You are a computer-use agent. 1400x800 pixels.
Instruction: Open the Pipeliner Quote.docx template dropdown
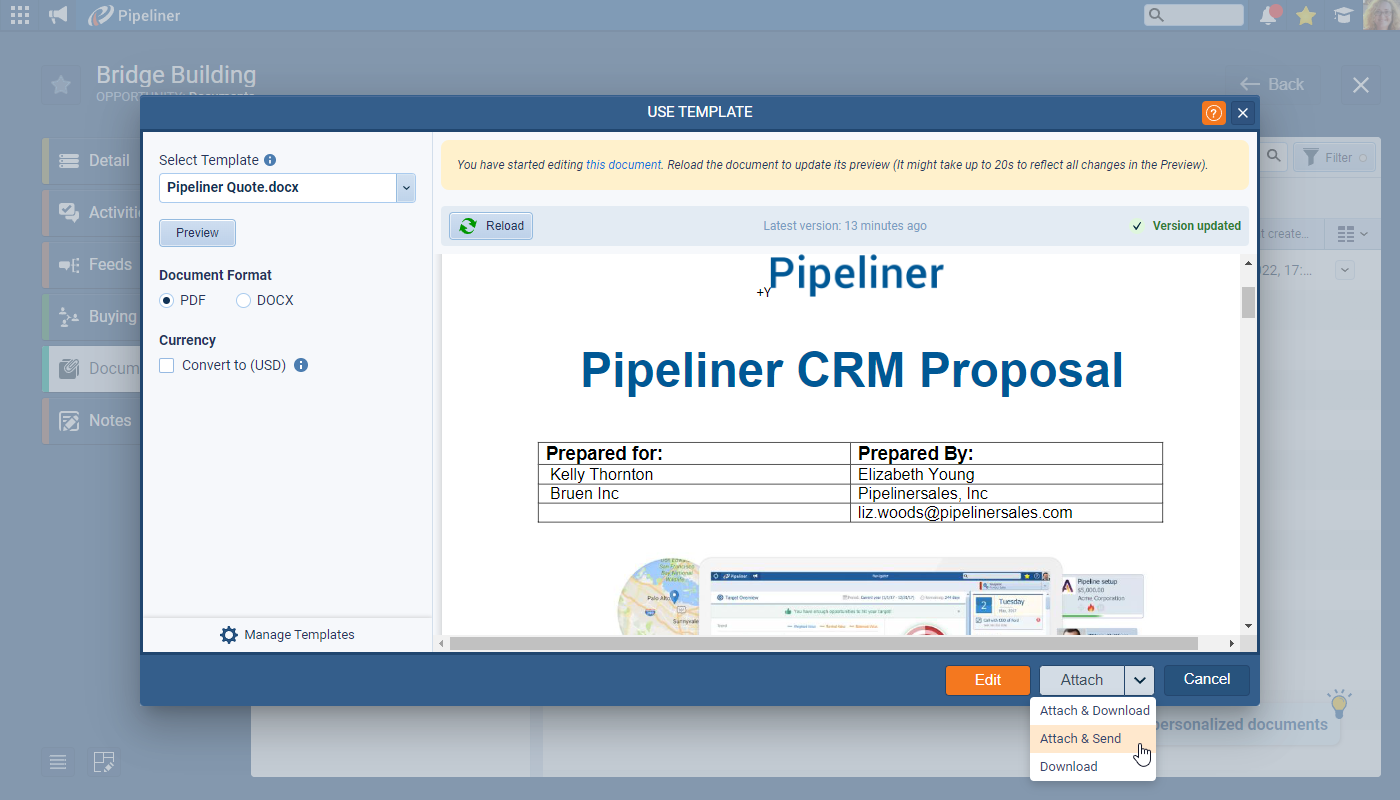coord(405,187)
